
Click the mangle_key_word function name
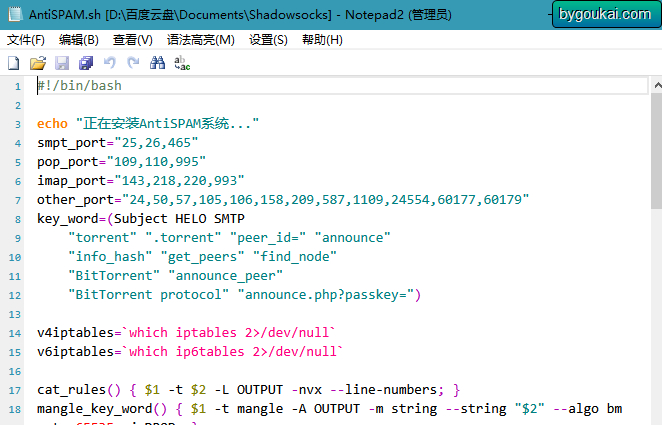point(95,409)
